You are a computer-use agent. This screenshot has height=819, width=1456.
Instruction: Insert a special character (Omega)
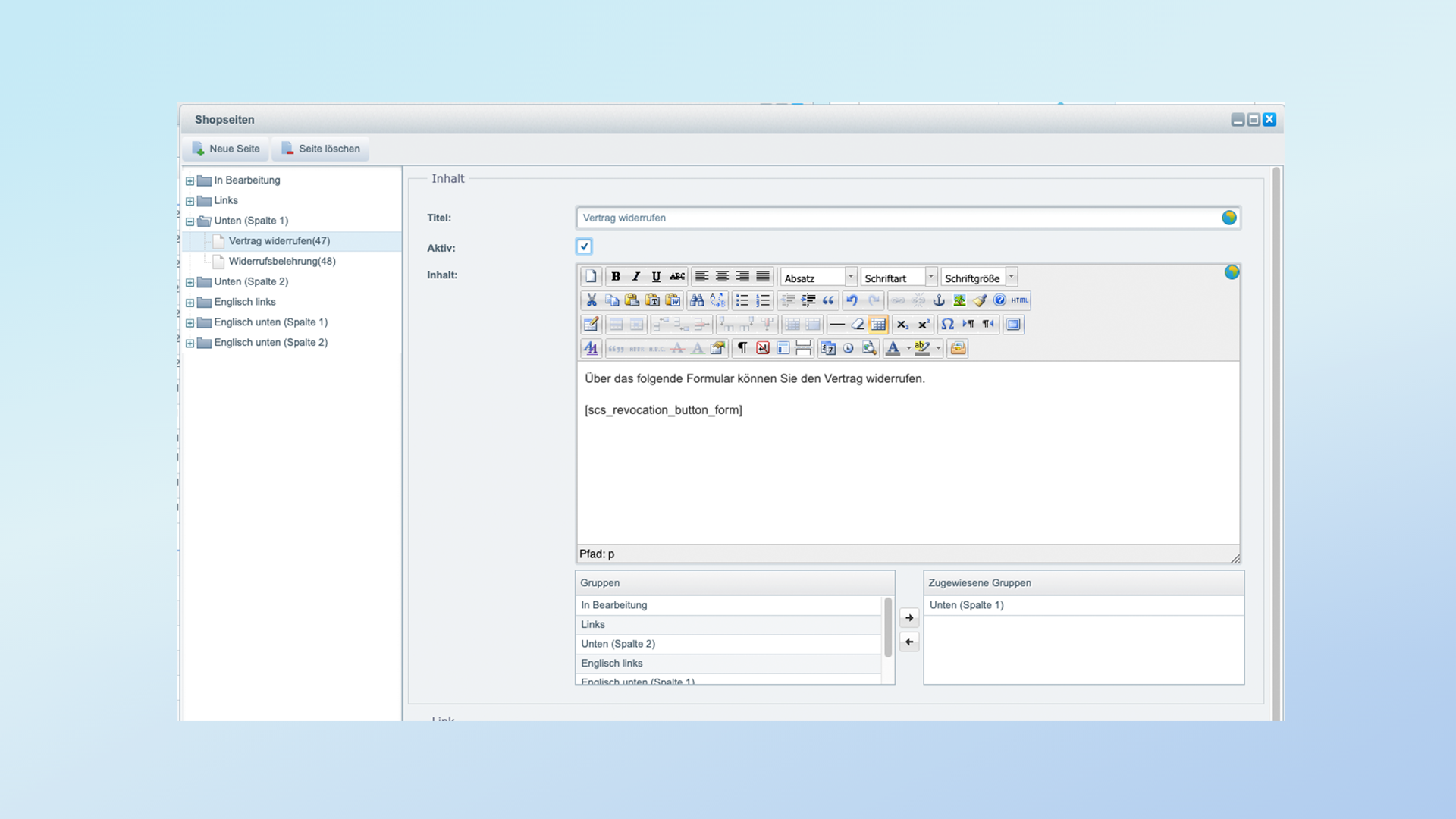point(947,325)
